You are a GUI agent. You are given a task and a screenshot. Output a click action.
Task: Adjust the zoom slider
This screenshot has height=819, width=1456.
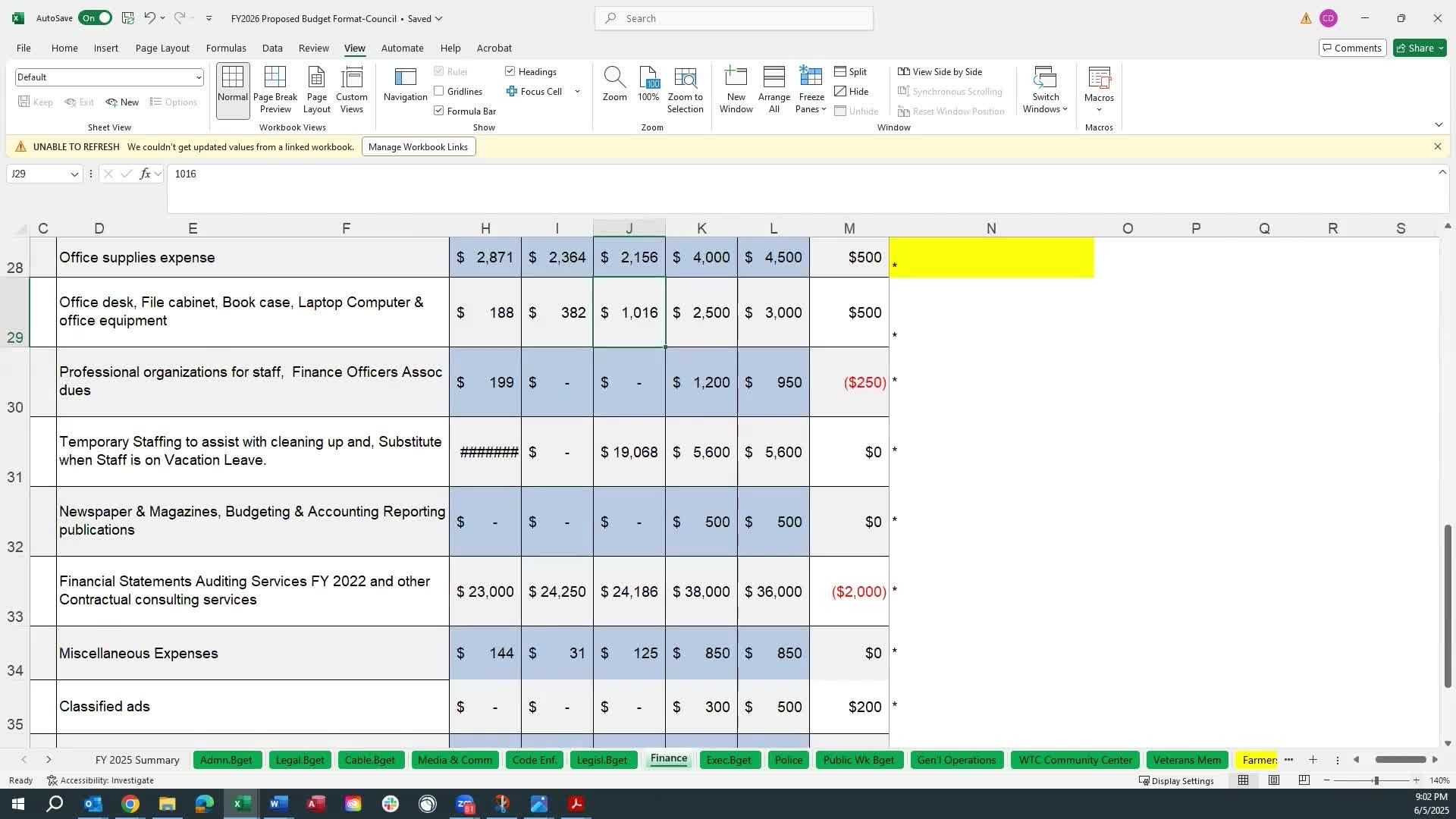tap(1376, 780)
